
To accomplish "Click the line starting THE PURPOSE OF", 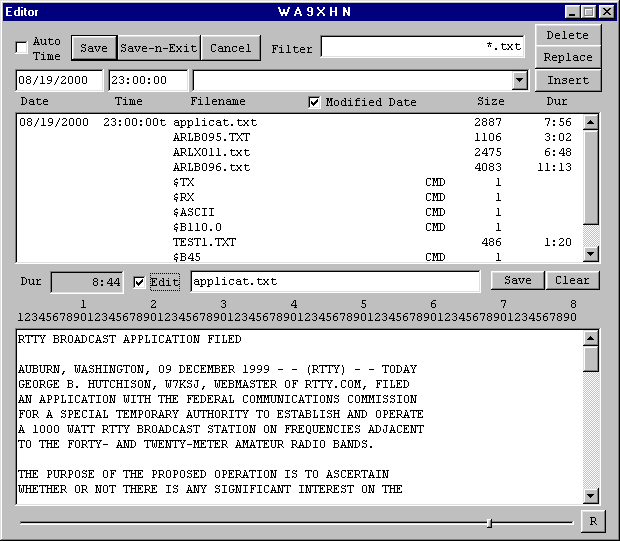I will (204, 474).
